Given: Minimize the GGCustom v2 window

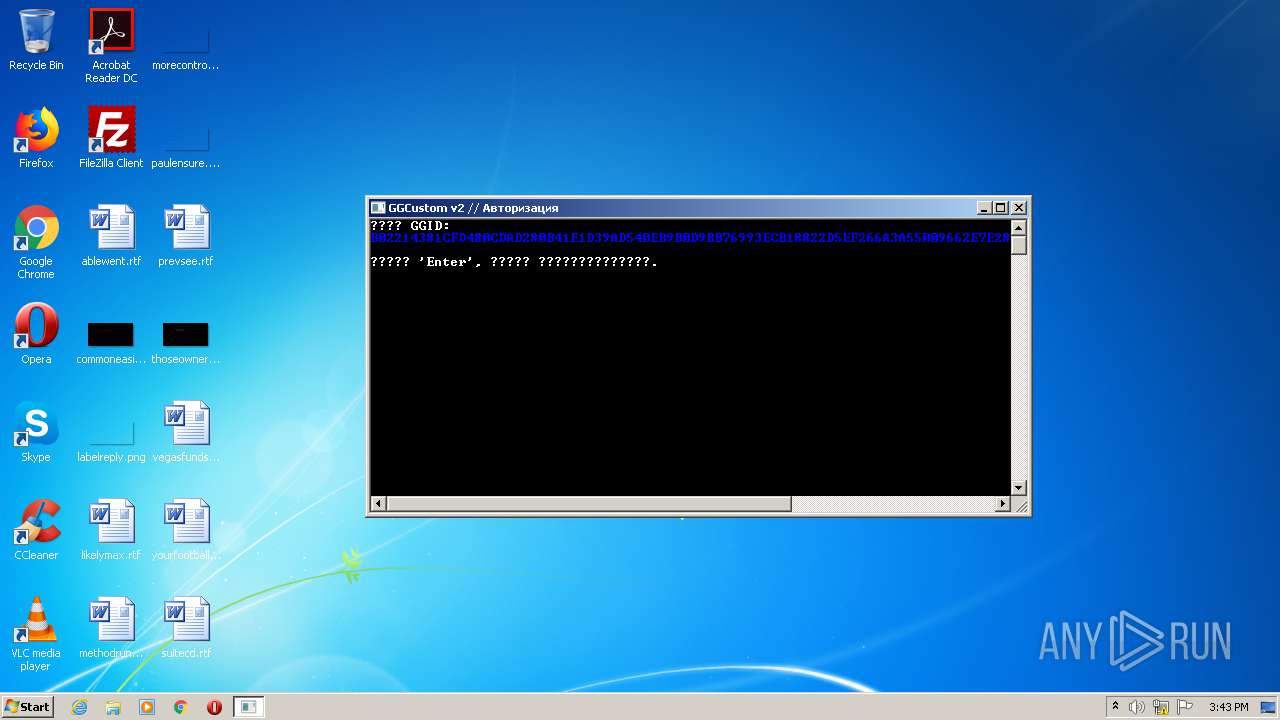Looking at the screenshot, I should pyautogui.click(x=983, y=208).
